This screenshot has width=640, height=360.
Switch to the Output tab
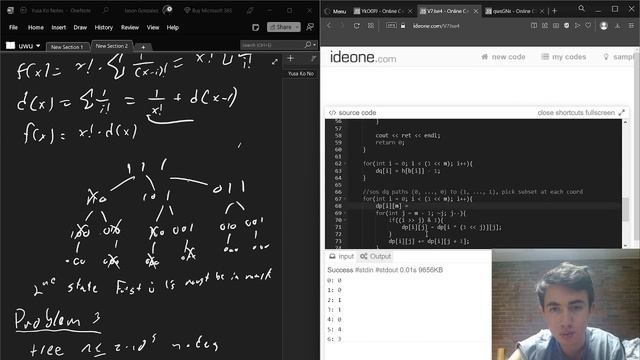(x=376, y=256)
